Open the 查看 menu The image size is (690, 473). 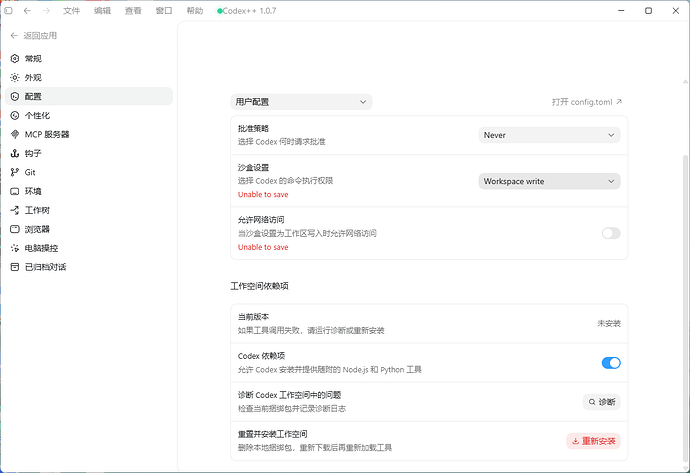[x=133, y=11]
